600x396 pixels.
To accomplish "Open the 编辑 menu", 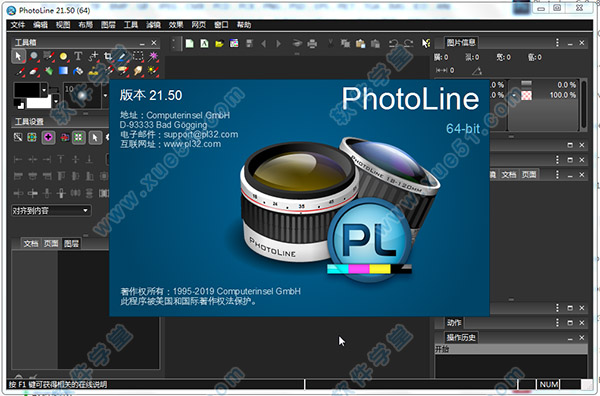I will coord(40,25).
